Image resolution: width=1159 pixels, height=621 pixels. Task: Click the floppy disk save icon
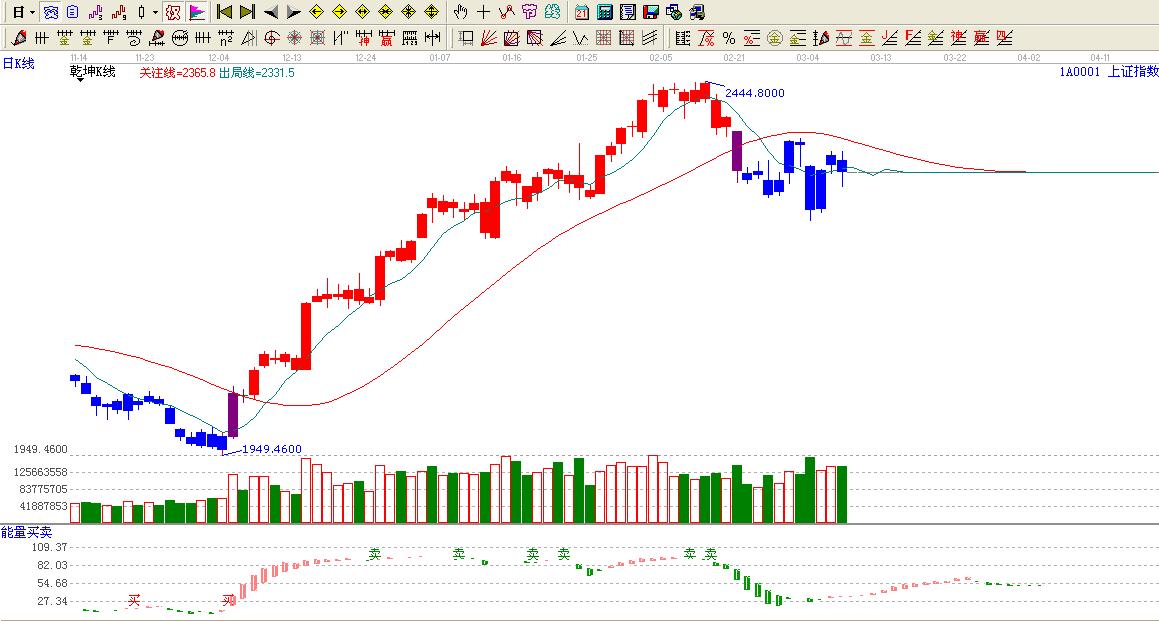(x=650, y=12)
